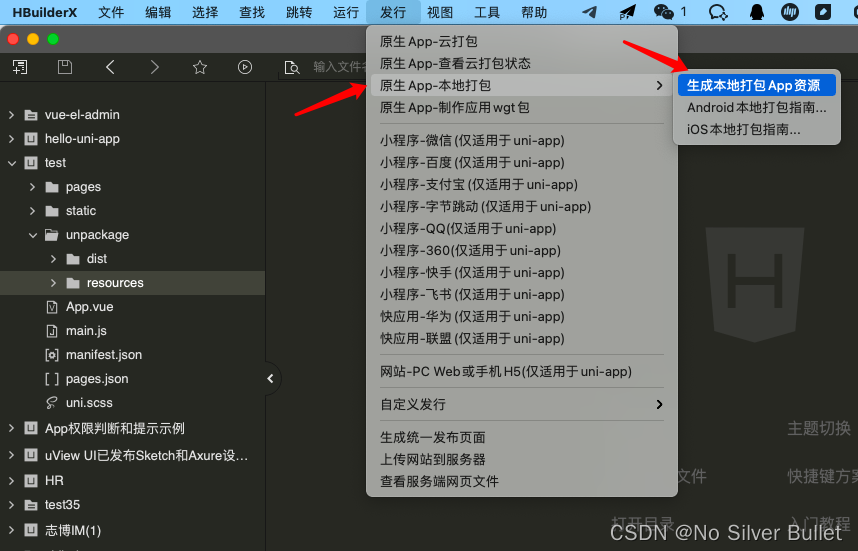Go forward with the right arrow toolbar icon
Viewport: 858px width, 551px height.
coord(155,67)
